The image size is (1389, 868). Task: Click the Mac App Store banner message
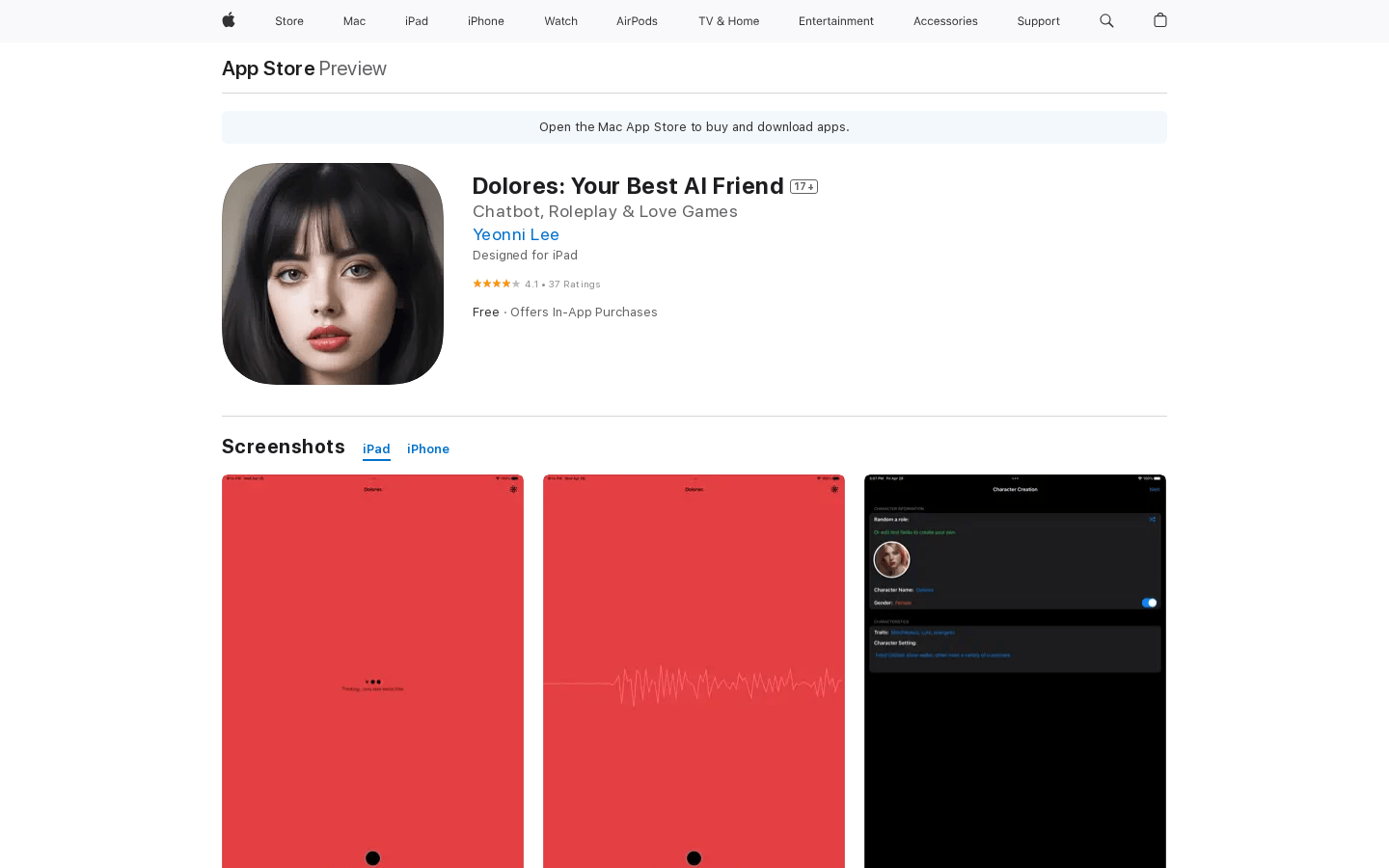tap(694, 127)
